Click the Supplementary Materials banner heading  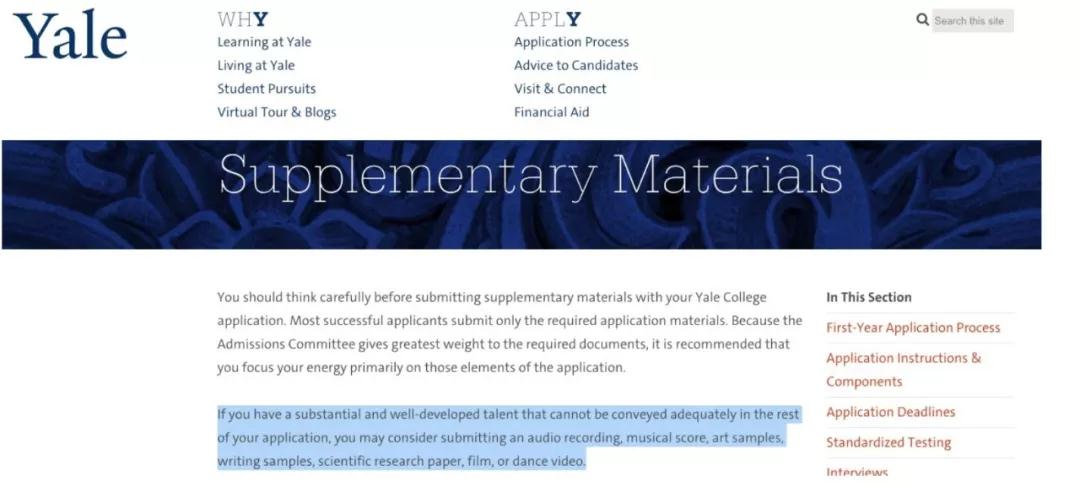point(530,176)
